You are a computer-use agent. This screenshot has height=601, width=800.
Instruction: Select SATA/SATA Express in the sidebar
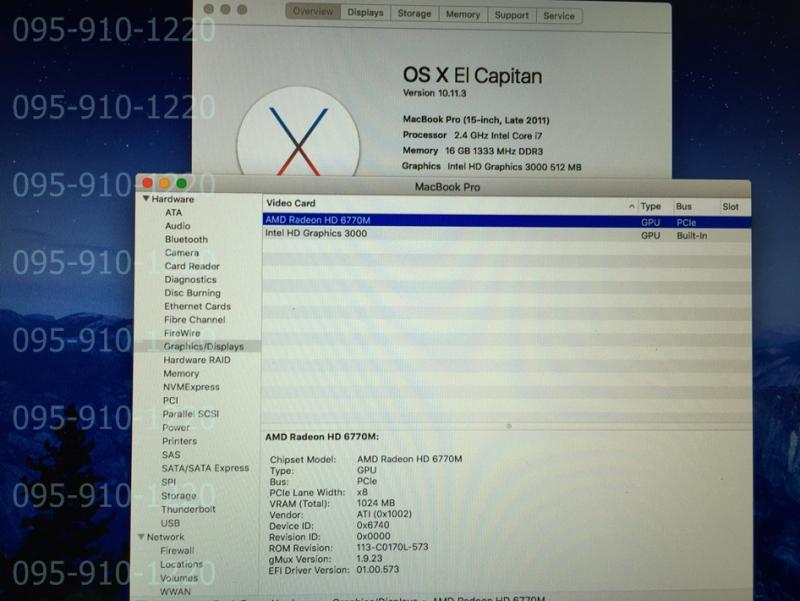click(x=205, y=468)
